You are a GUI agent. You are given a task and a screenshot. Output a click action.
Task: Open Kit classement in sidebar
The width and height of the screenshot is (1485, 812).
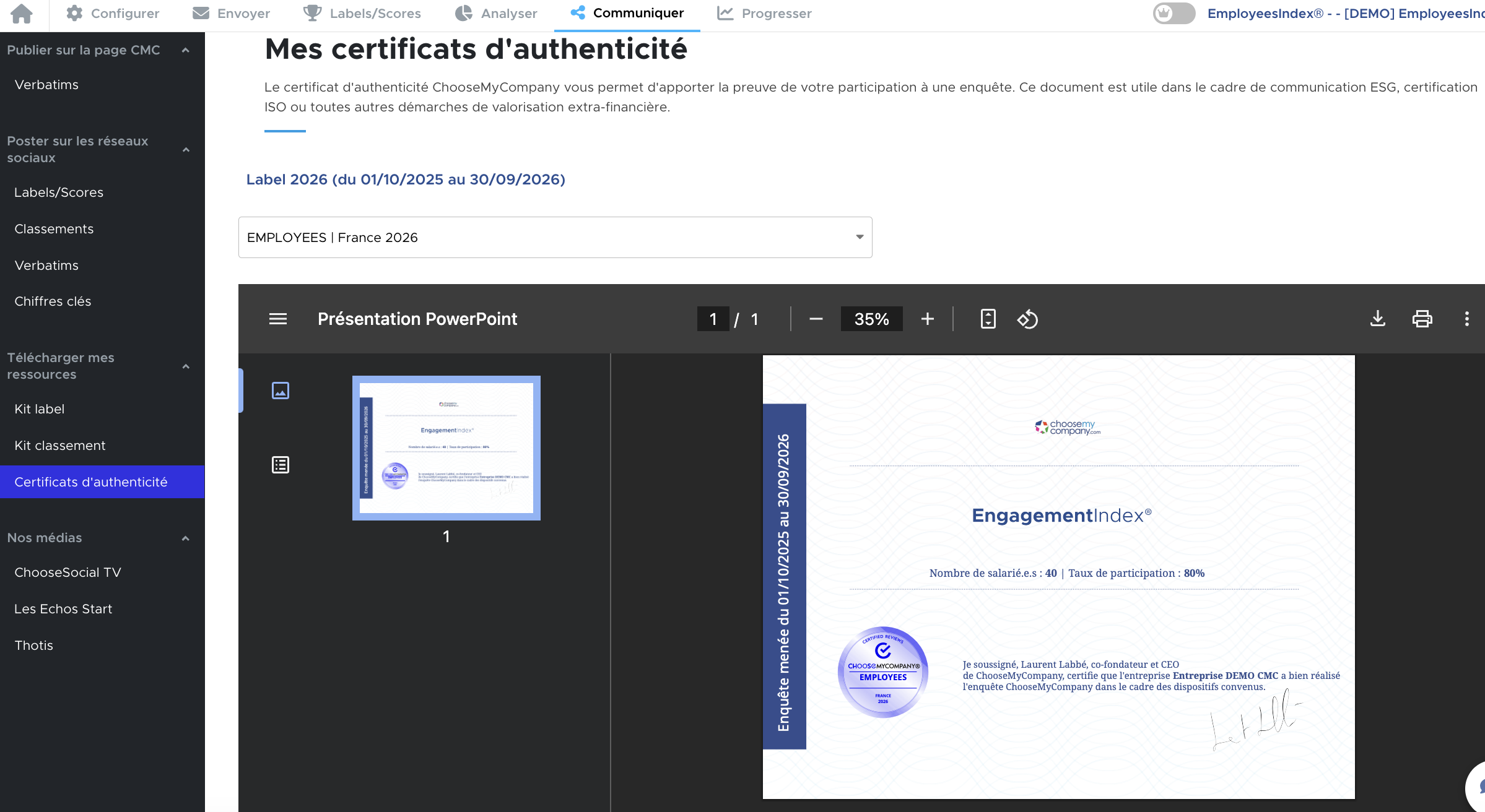pos(60,446)
